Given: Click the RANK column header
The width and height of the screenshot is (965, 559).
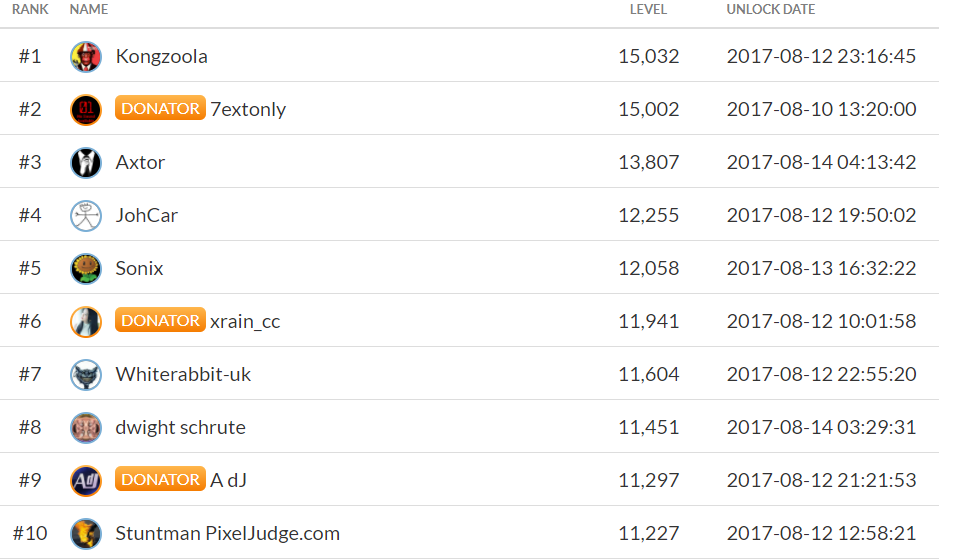Looking at the screenshot, I should [x=30, y=10].
